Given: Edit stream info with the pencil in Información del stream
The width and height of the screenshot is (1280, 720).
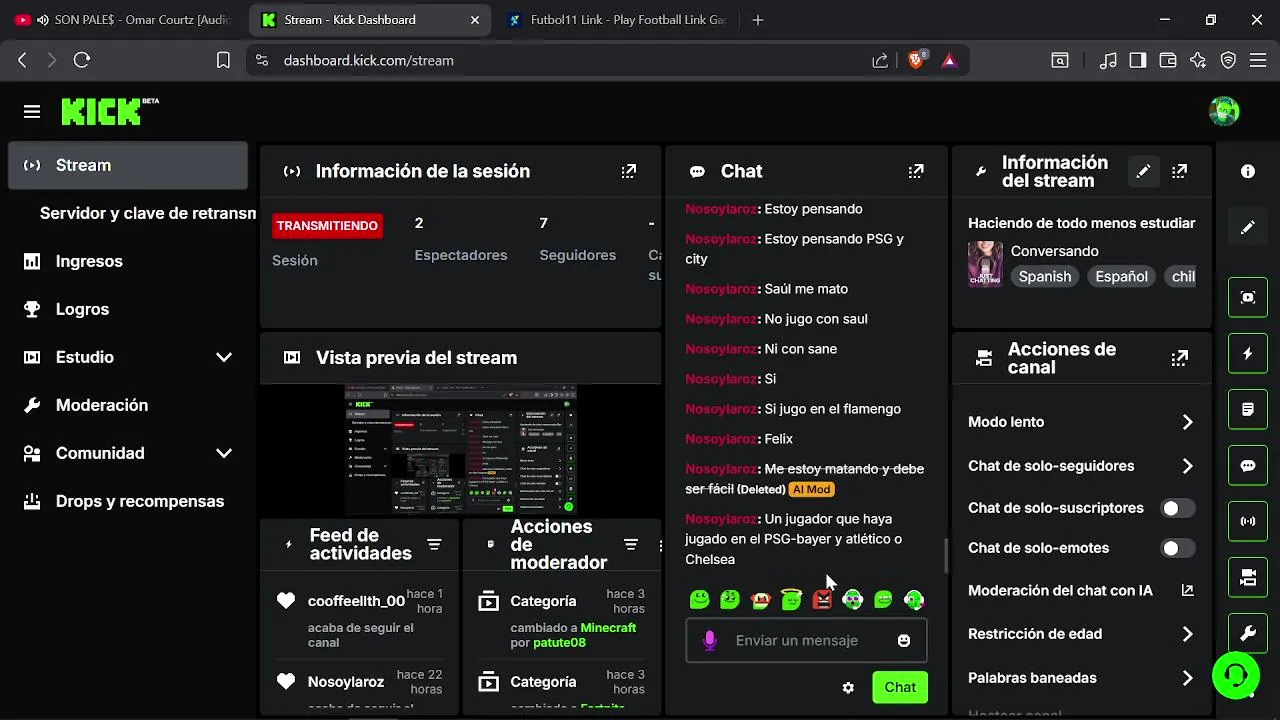Looking at the screenshot, I should [1143, 171].
